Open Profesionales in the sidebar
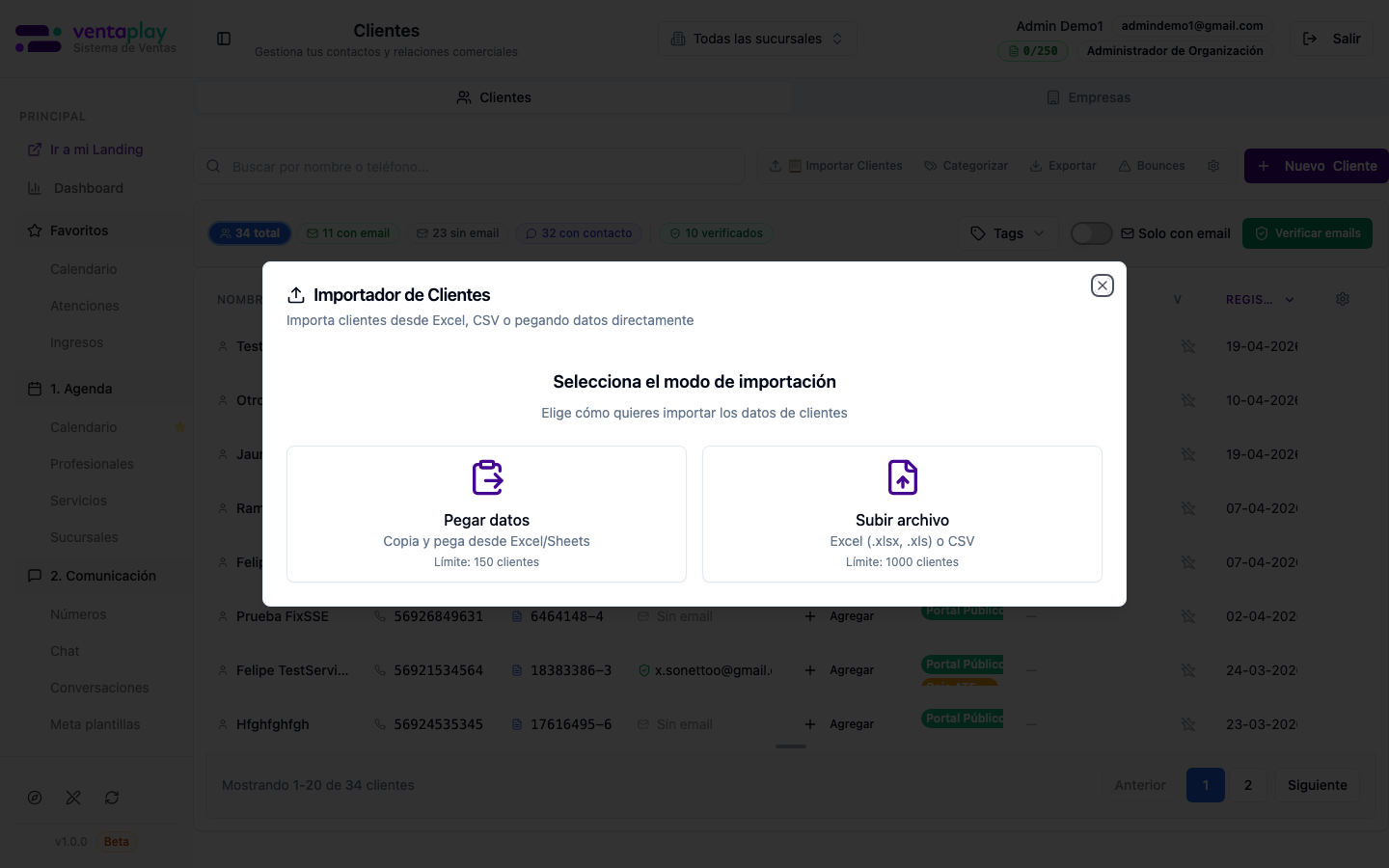 tap(92, 464)
